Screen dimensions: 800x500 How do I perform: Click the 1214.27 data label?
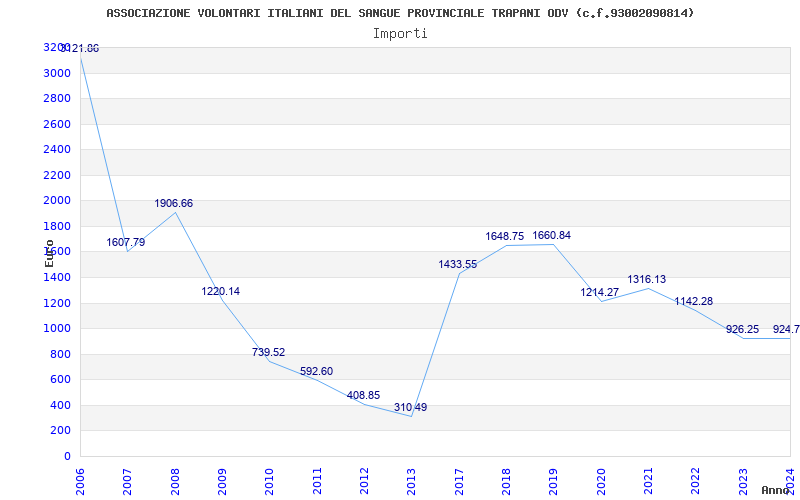click(x=599, y=293)
